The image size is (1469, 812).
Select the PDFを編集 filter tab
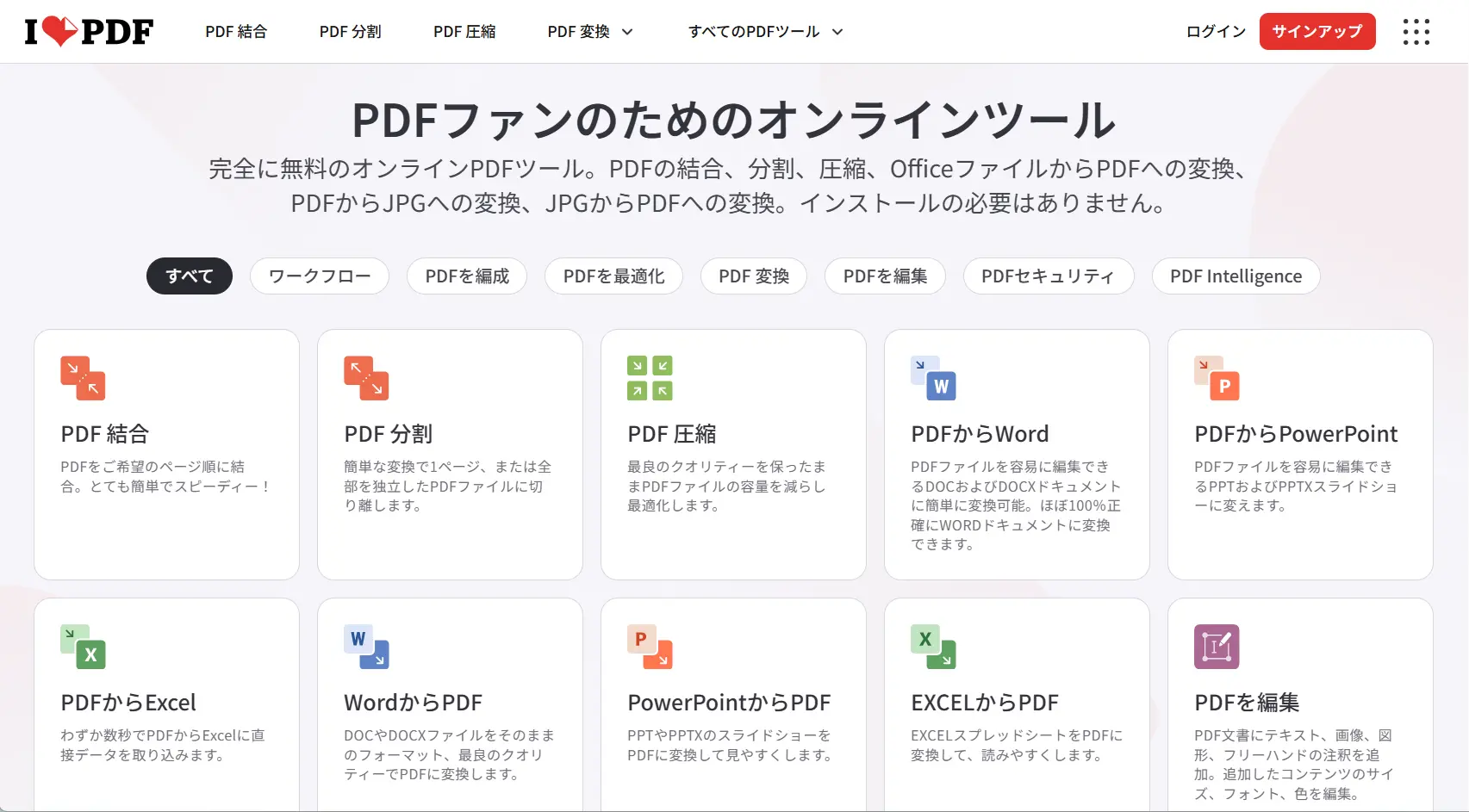point(885,276)
